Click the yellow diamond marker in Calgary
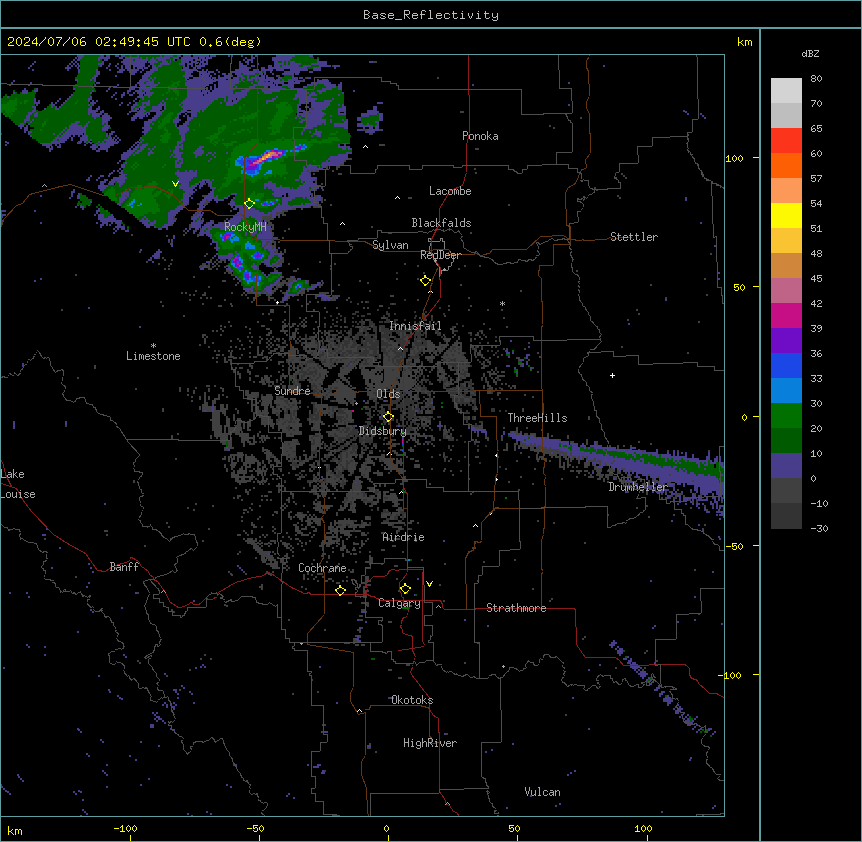 click(x=405, y=589)
